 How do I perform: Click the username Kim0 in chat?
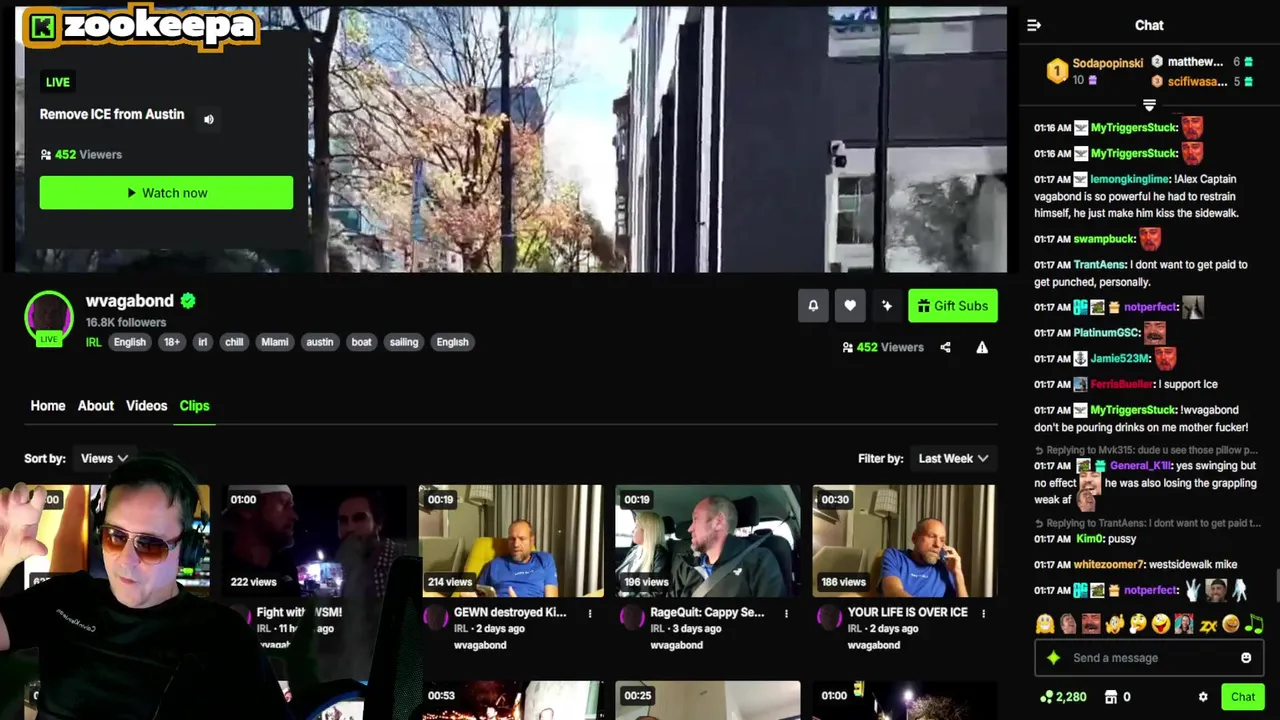click(1088, 539)
